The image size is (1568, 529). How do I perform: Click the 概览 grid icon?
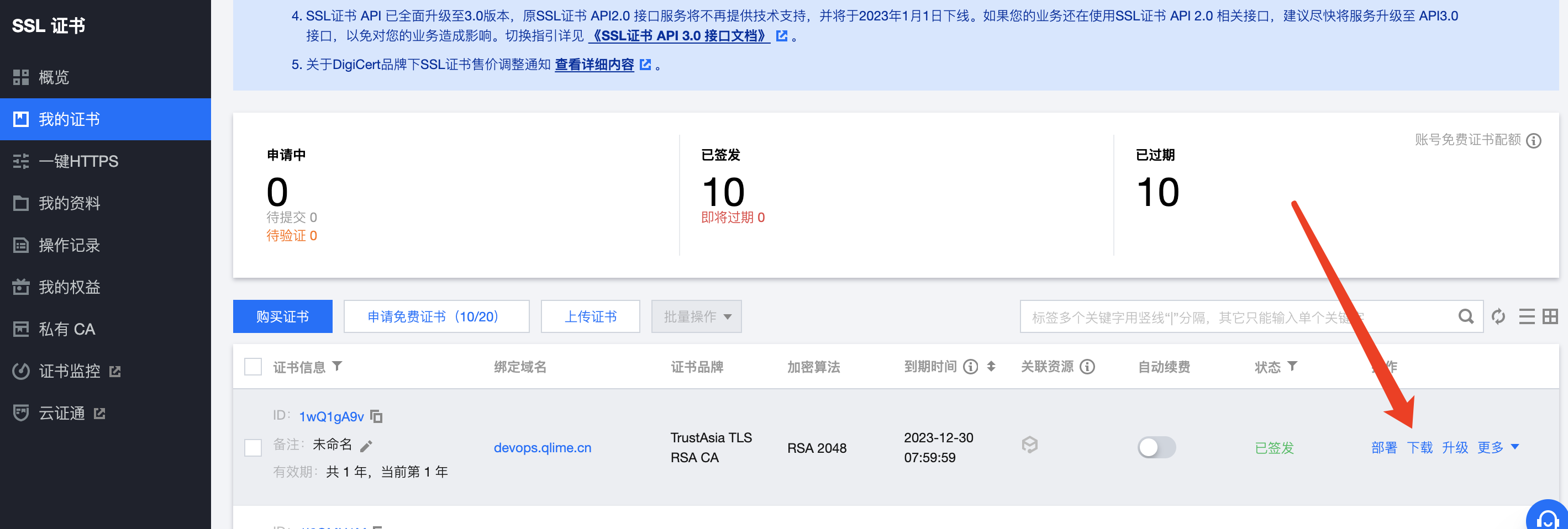coord(20,77)
